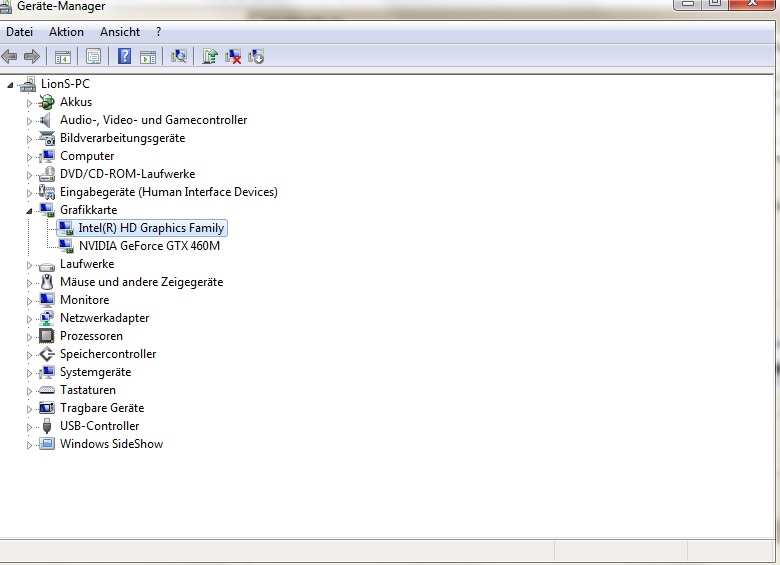Expand the Systemgeräte category
Viewport: 780px width, 565px height.
click(x=29, y=373)
